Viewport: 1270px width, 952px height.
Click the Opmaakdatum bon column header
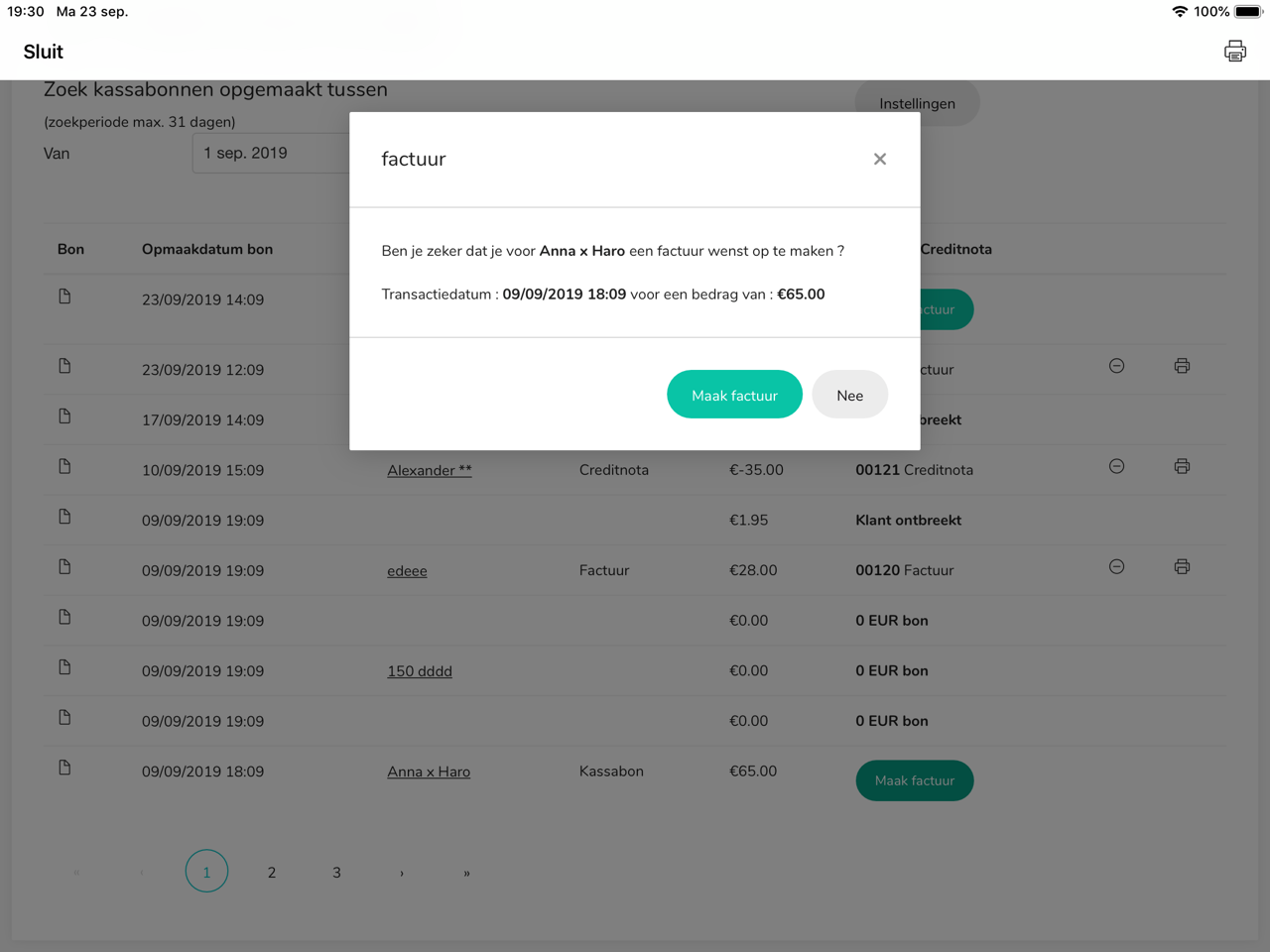(207, 249)
